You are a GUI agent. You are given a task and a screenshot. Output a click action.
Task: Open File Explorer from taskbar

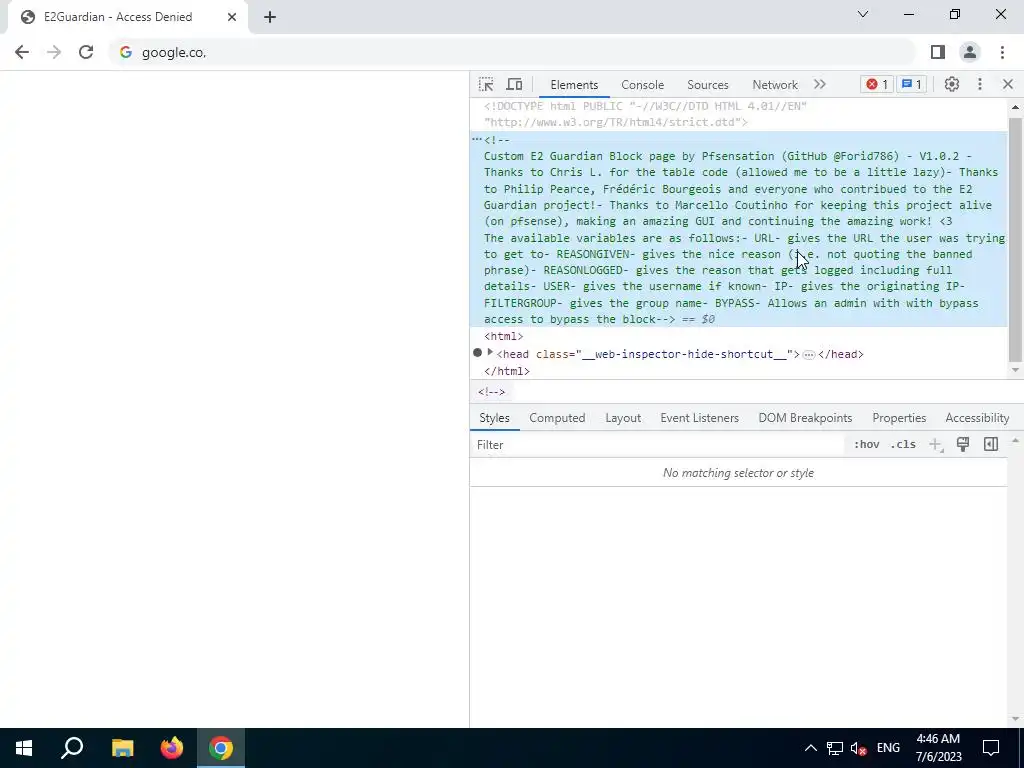tap(122, 748)
